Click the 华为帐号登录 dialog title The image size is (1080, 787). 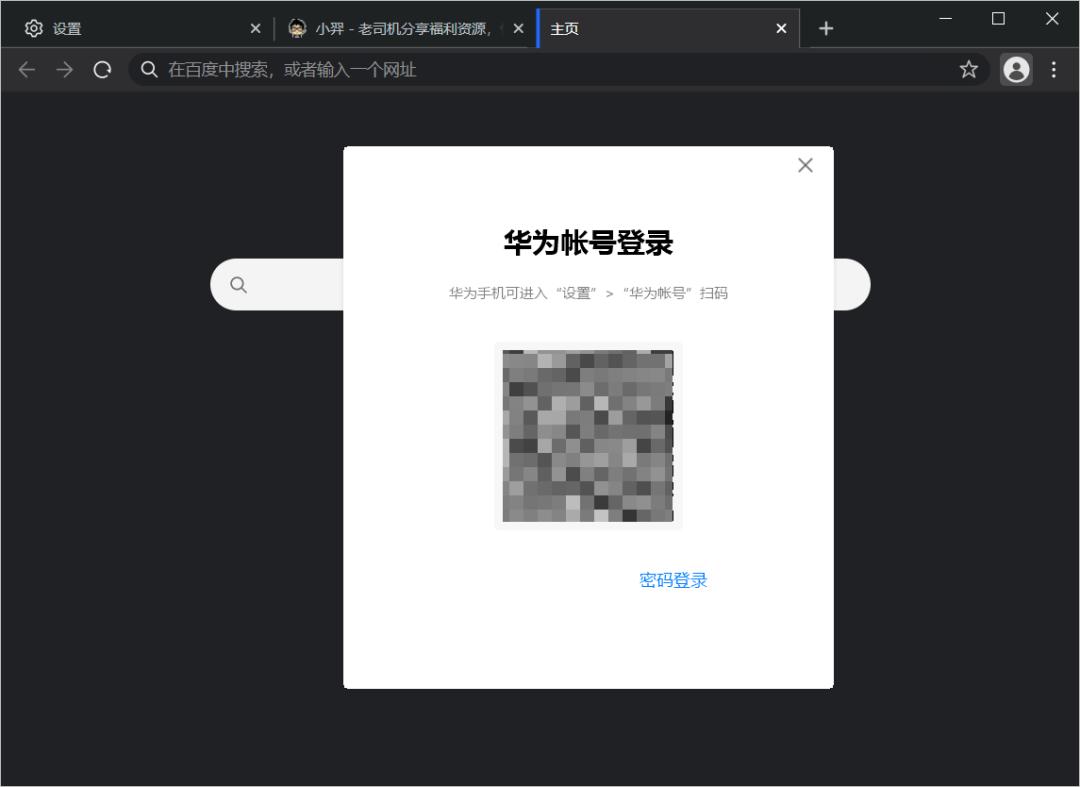coord(588,241)
